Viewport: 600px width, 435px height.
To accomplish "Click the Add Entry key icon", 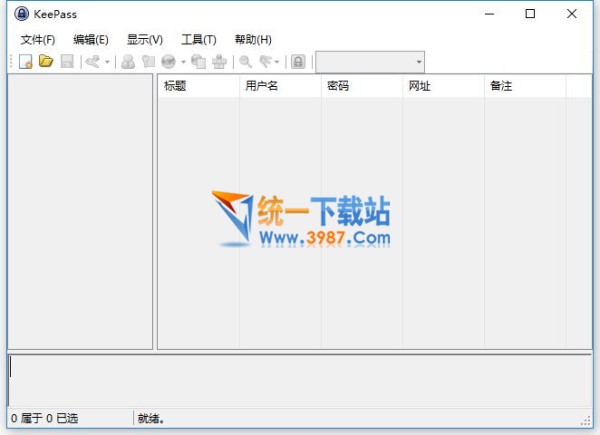I will pyautogui.click(x=93, y=61).
